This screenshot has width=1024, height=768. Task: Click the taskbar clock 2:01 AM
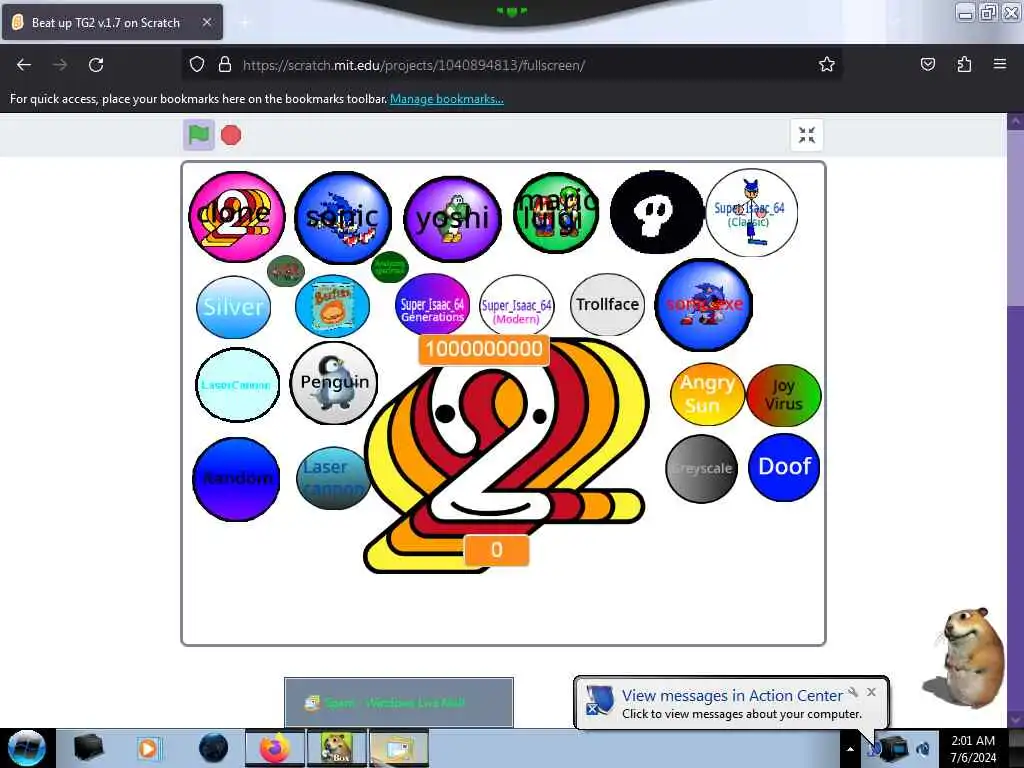[x=973, y=749]
